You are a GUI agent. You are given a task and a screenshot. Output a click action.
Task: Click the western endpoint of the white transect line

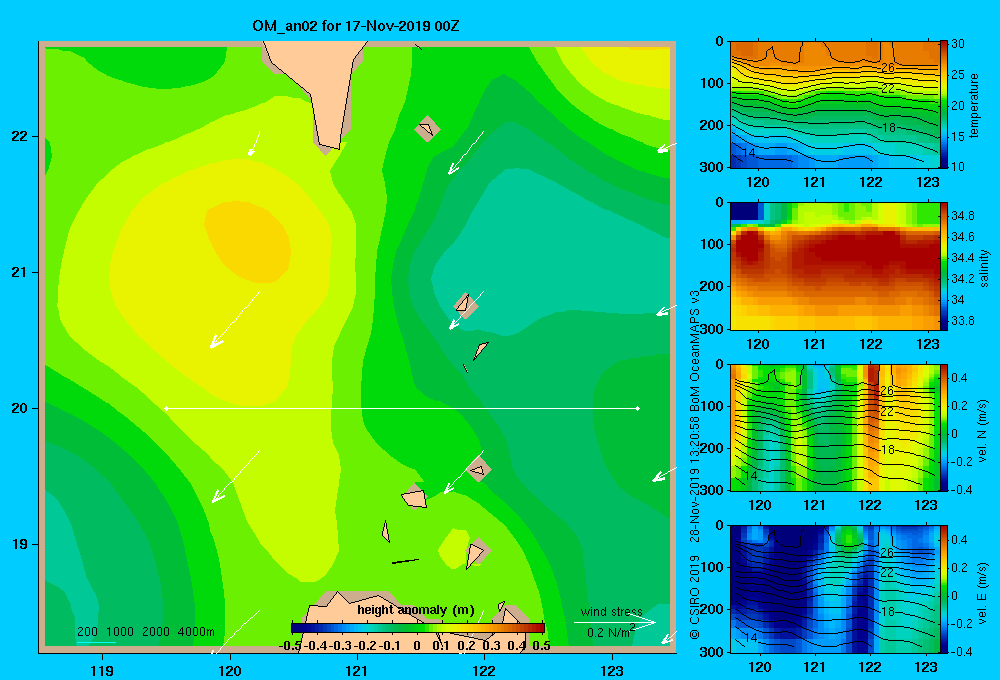pos(166,408)
